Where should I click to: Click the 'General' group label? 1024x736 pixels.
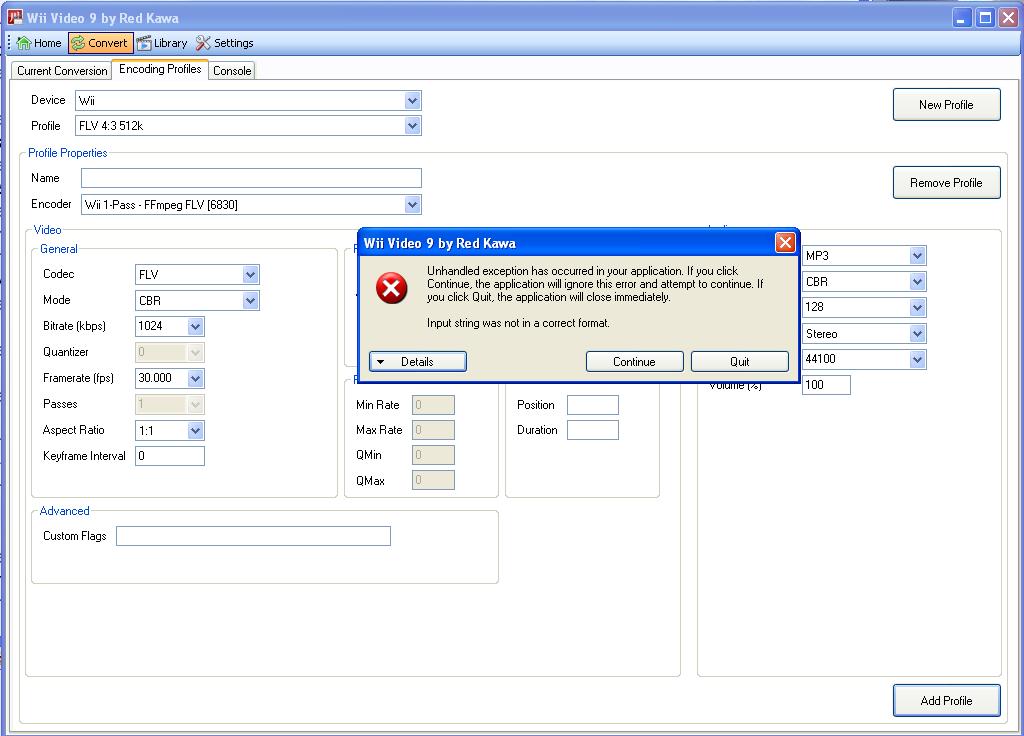point(59,249)
